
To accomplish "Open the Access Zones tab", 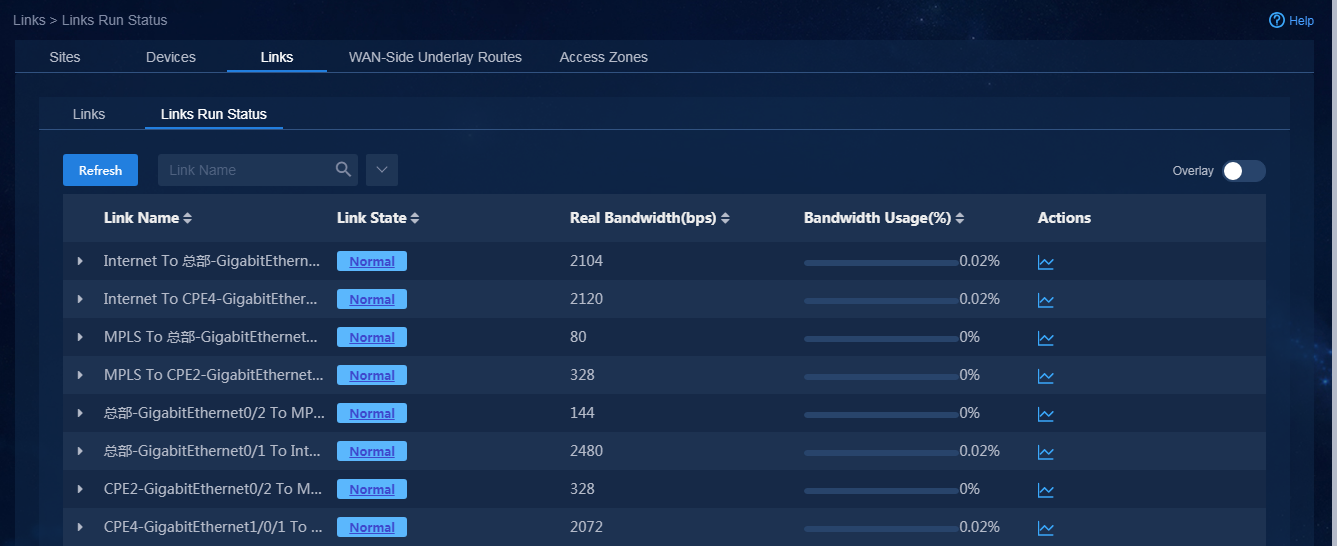I will tap(604, 57).
